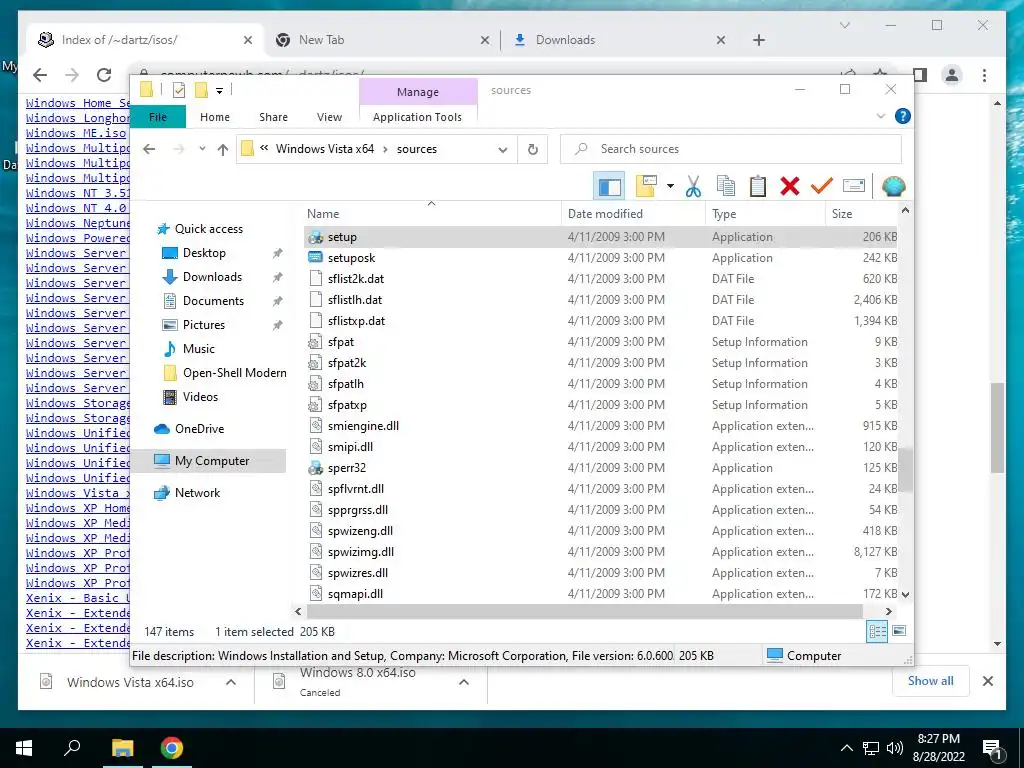Go up one folder level
Viewport: 1024px width, 768px height.
click(x=223, y=150)
